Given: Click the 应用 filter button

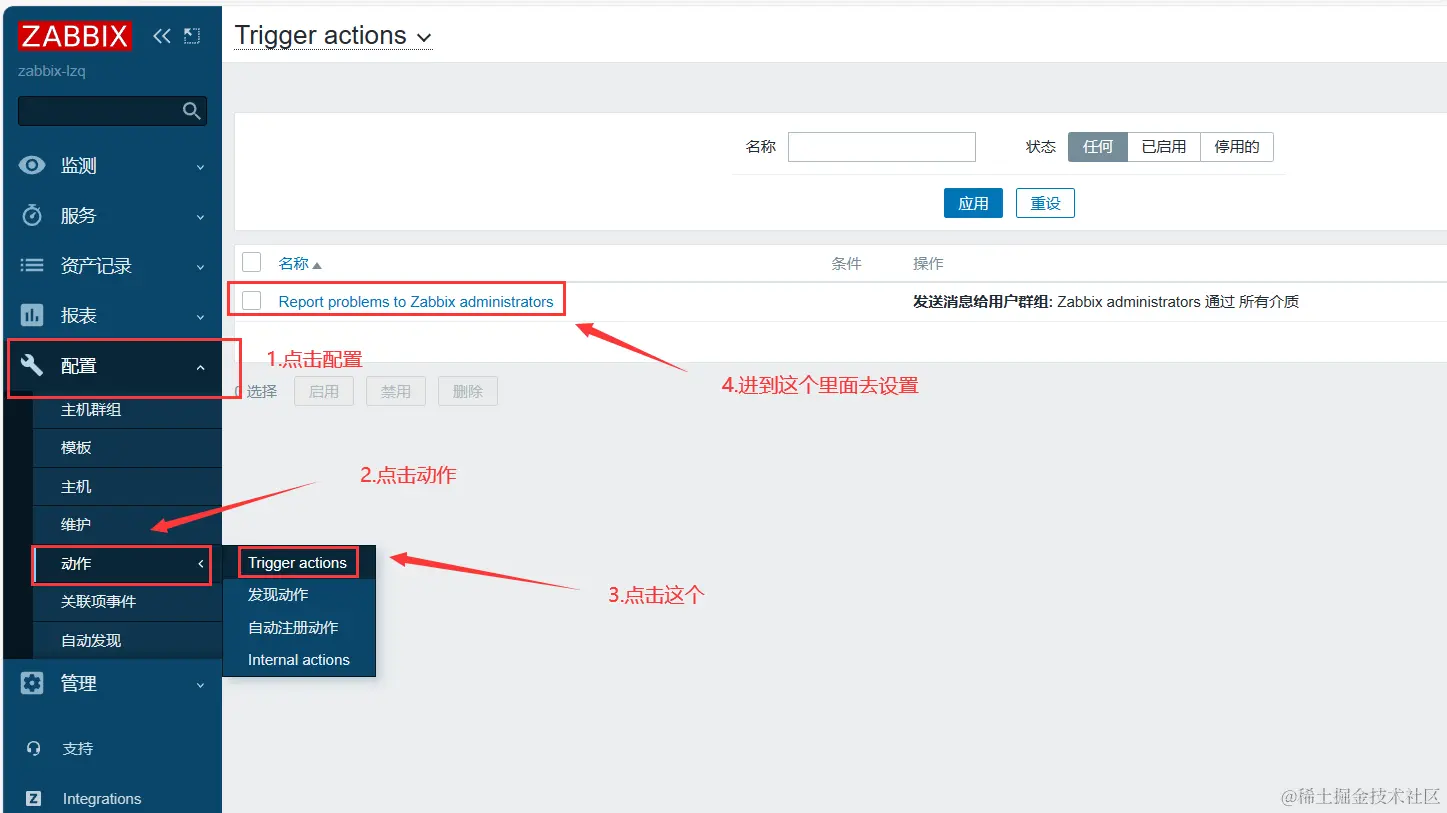Looking at the screenshot, I should click(973, 203).
